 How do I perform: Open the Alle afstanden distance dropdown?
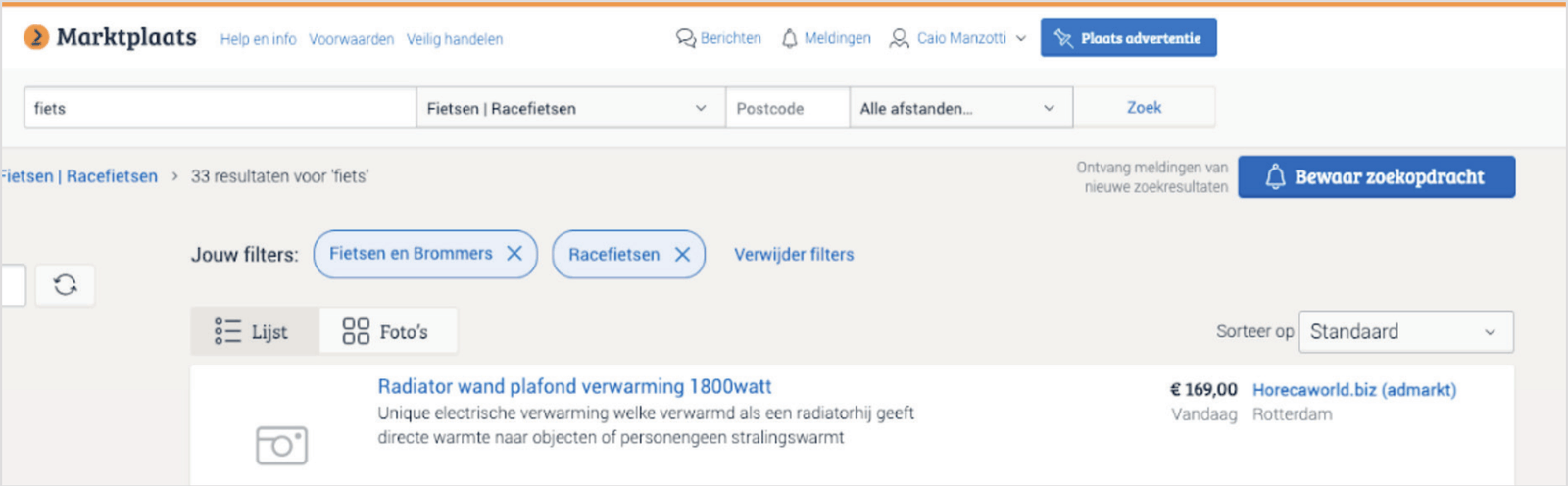960,108
